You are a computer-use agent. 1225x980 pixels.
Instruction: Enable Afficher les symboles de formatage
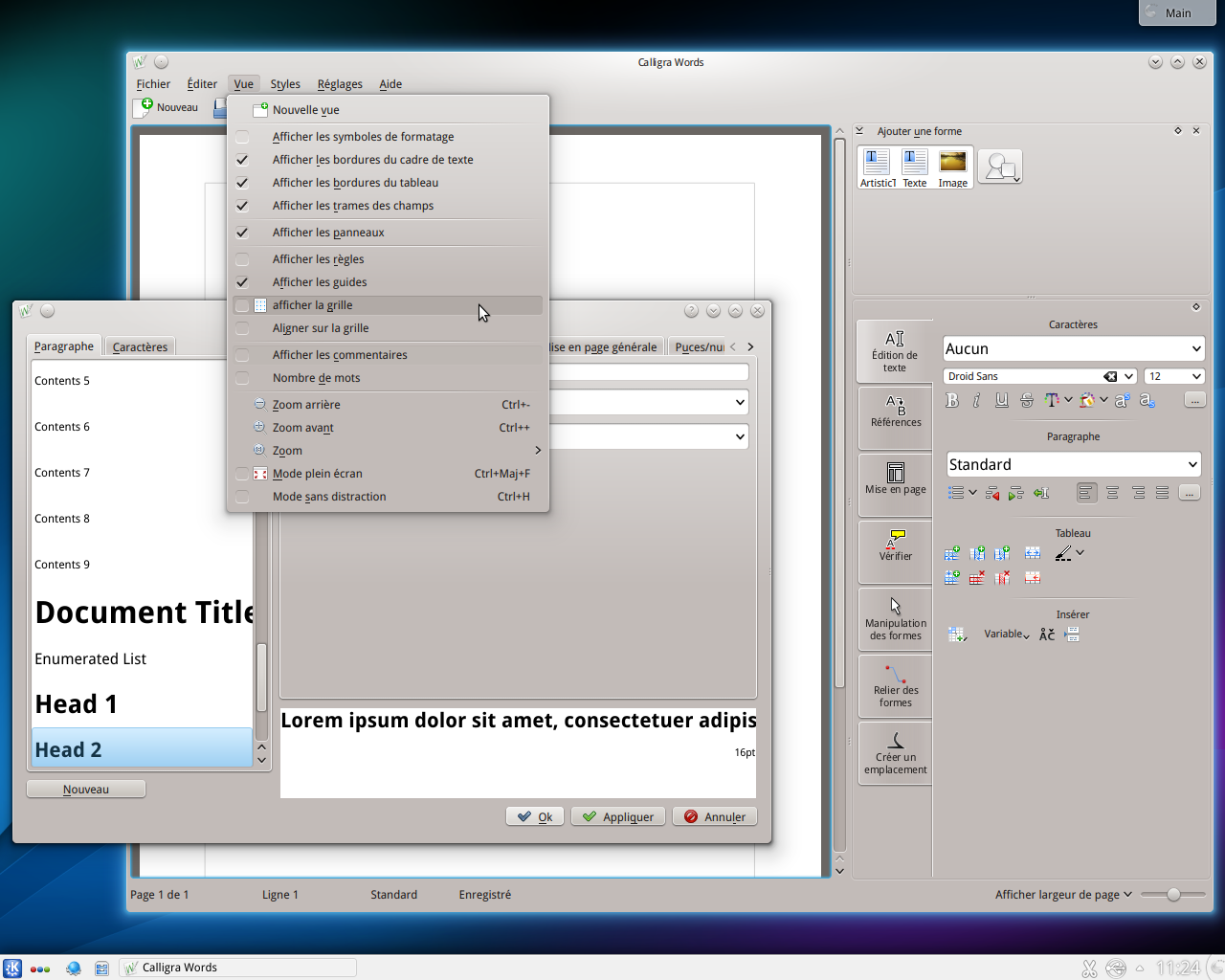point(388,137)
